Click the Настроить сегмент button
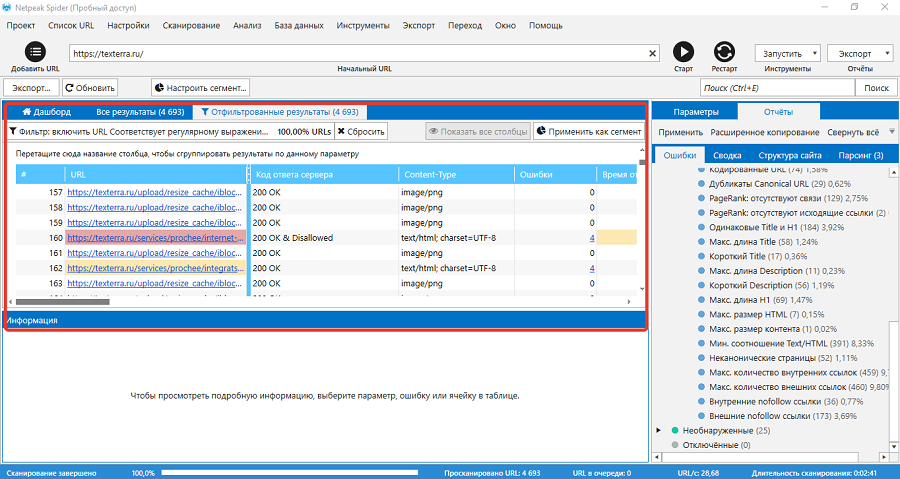Image resolution: width=900 pixels, height=479 pixels. pyautogui.click(x=200, y=88)
